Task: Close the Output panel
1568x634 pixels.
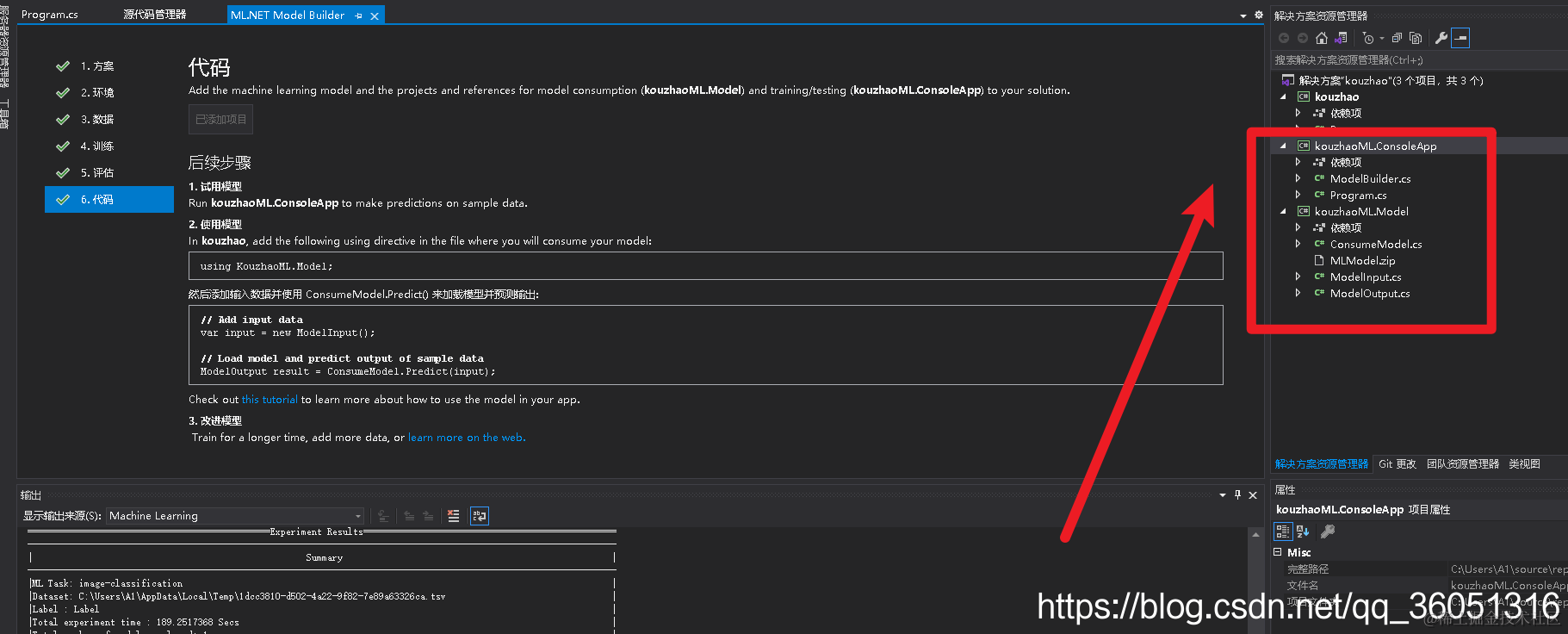Action: [x=1253, y=494]
